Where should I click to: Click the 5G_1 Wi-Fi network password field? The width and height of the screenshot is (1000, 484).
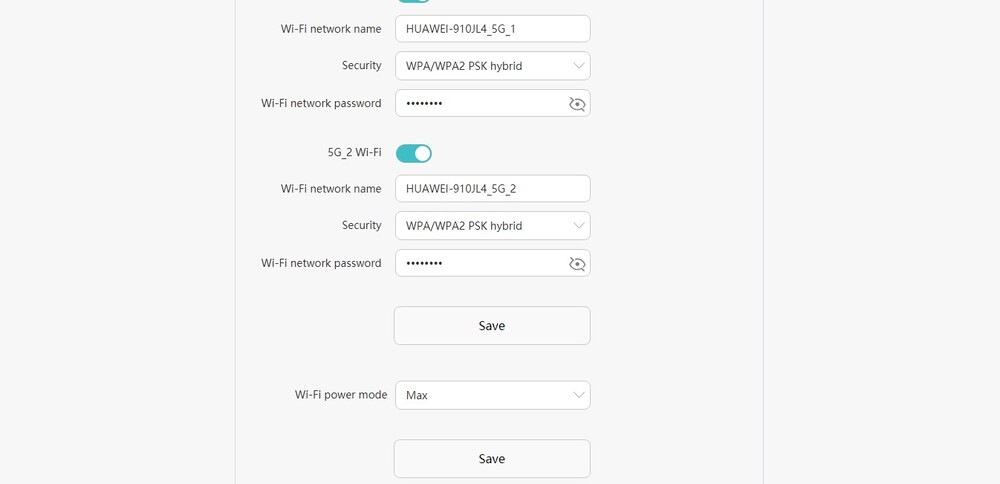click(492, 103)
